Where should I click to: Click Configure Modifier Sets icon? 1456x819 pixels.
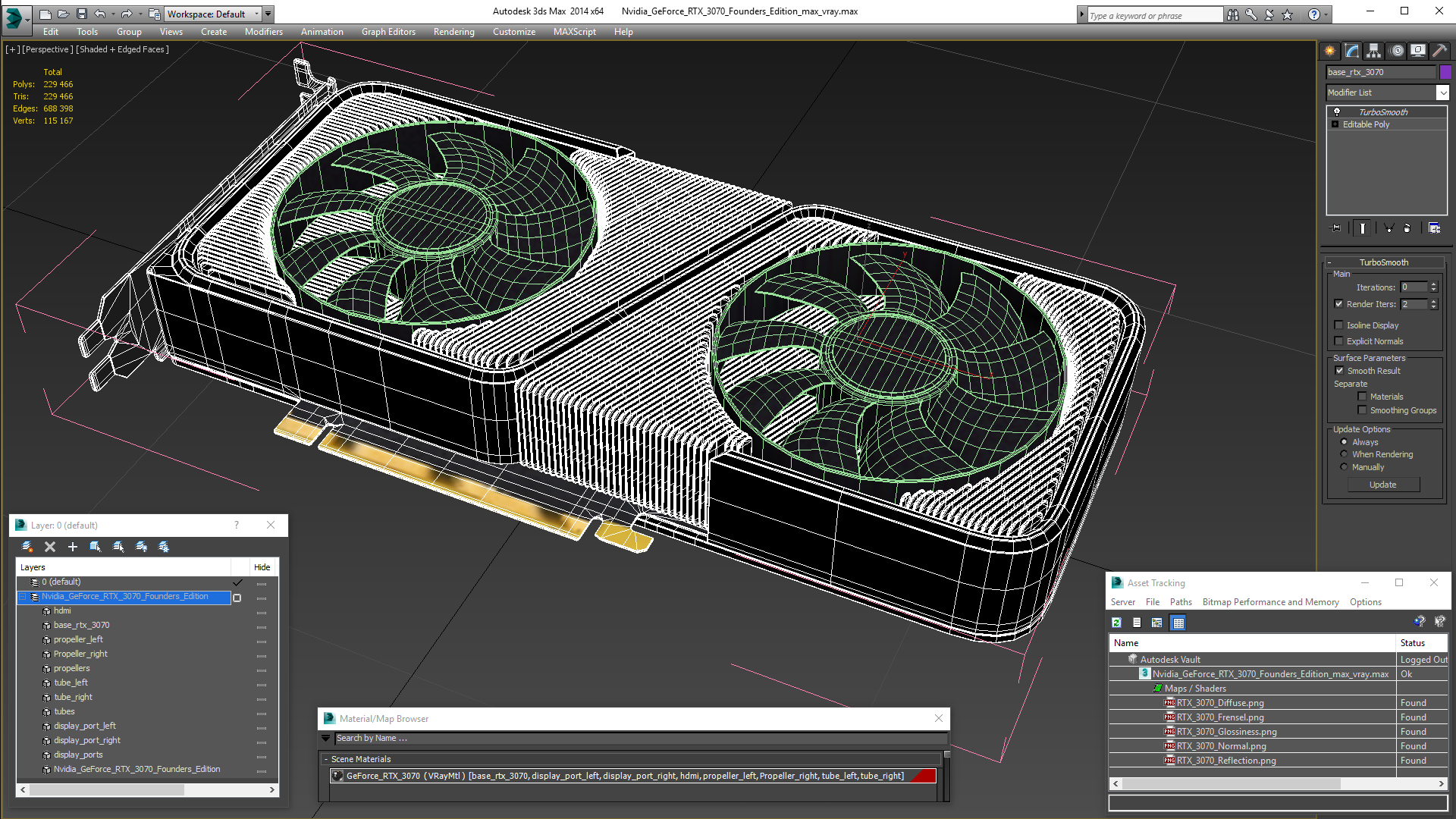tap(1435, 227)
